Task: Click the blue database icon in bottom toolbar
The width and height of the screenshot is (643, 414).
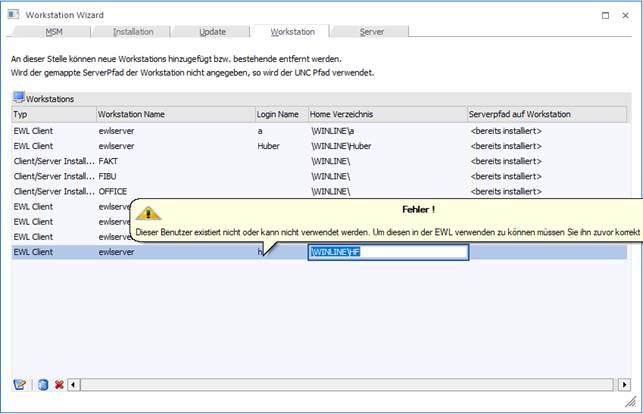Action: pos(42,384)
